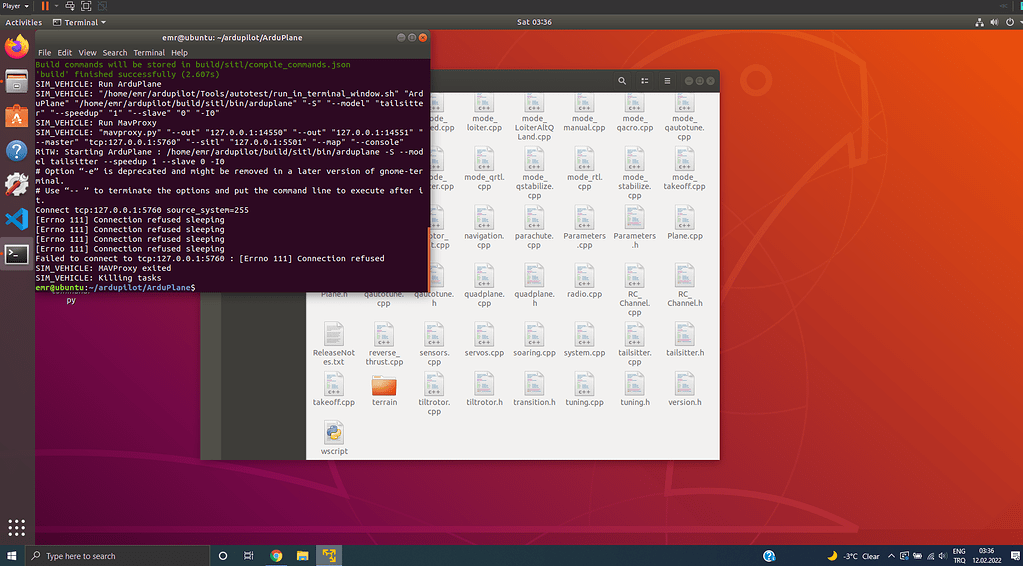Open Ubuntu Software from the dock
Image resolution: width=1023 pixels, height=566 pixels.
point(16,116)
